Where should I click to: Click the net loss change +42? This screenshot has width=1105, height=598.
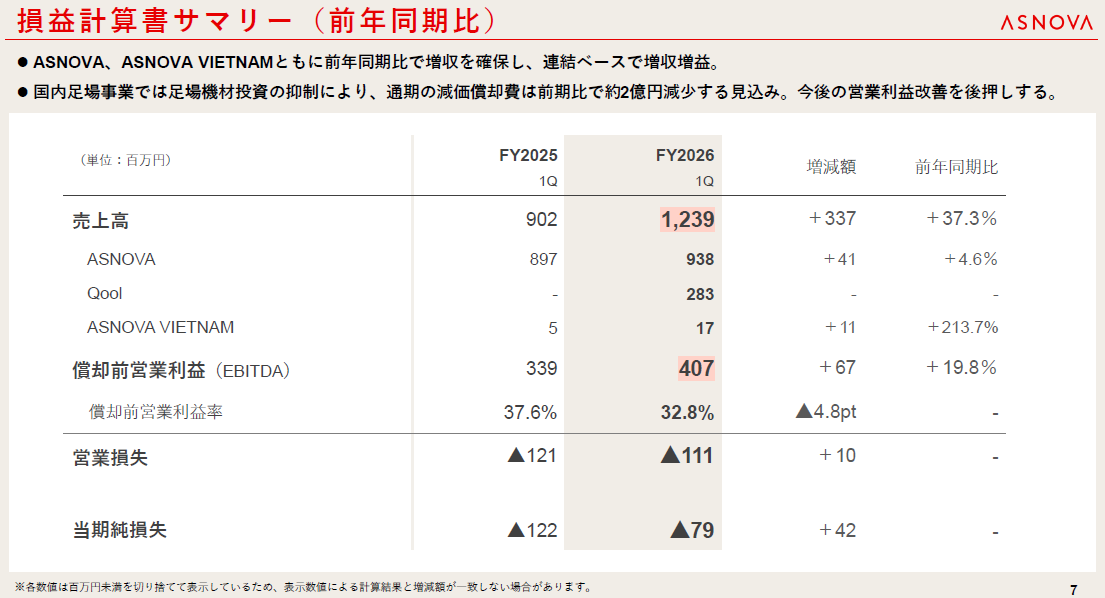coord(837,530)
